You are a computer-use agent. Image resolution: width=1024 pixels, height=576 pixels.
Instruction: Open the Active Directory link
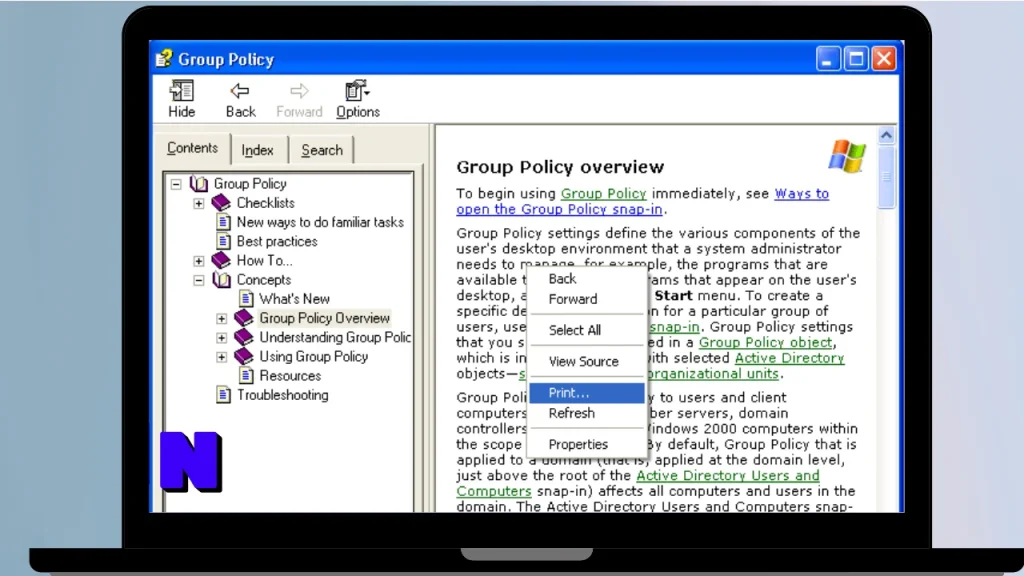pyautogui.click(x=790, y=358)
